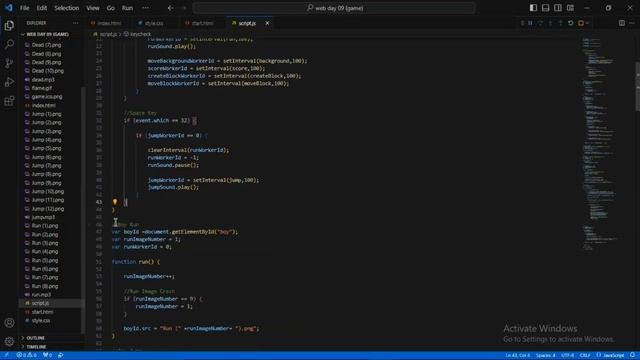Image resolution: width=640 pixels, height=360 pixels.
Task: Expand the TIMELINE section
Action: [37, 347]
